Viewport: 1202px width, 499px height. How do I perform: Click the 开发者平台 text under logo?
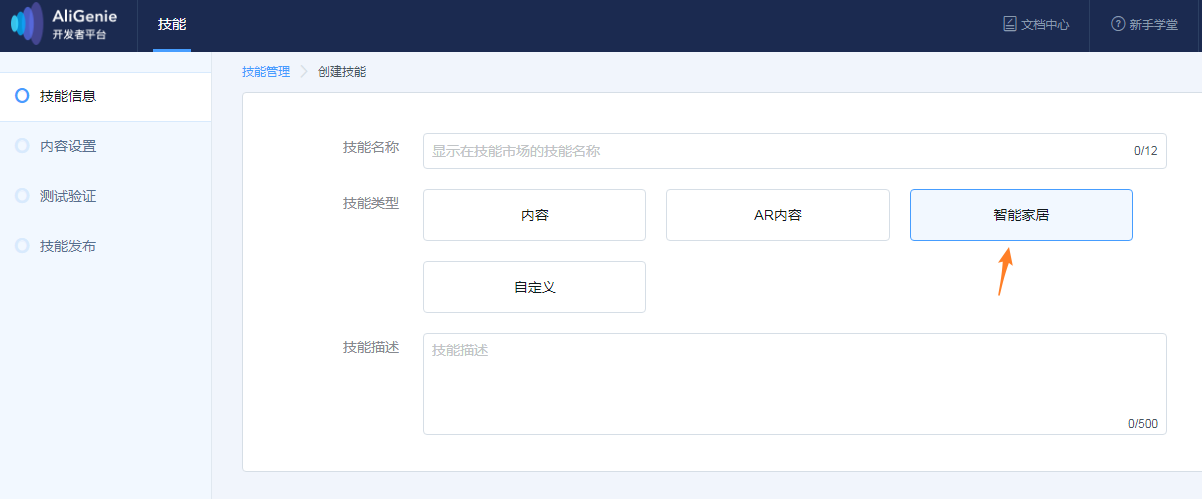point(80,34)
